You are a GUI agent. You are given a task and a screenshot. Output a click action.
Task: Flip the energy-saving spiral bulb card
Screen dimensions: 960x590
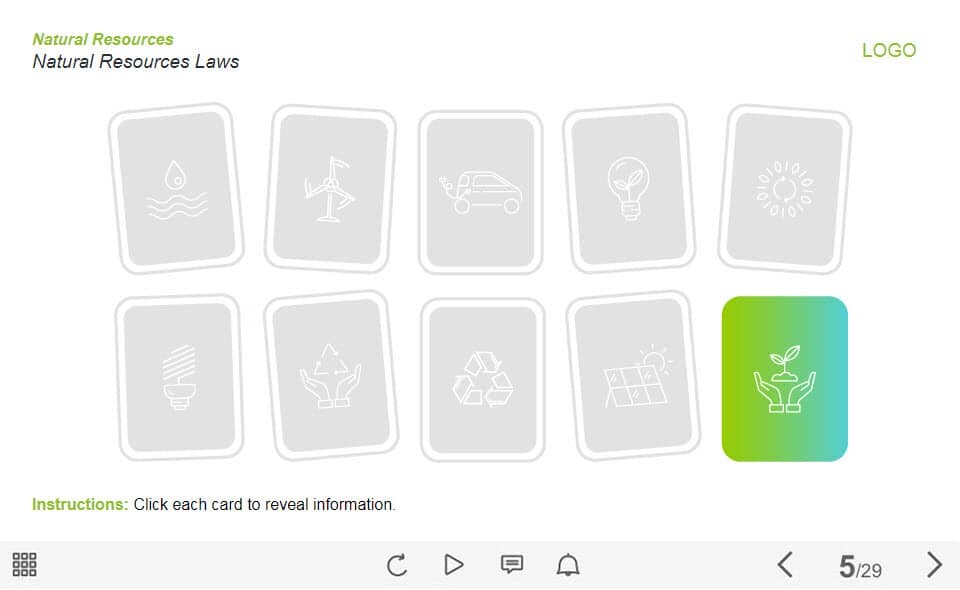point(179,377)
